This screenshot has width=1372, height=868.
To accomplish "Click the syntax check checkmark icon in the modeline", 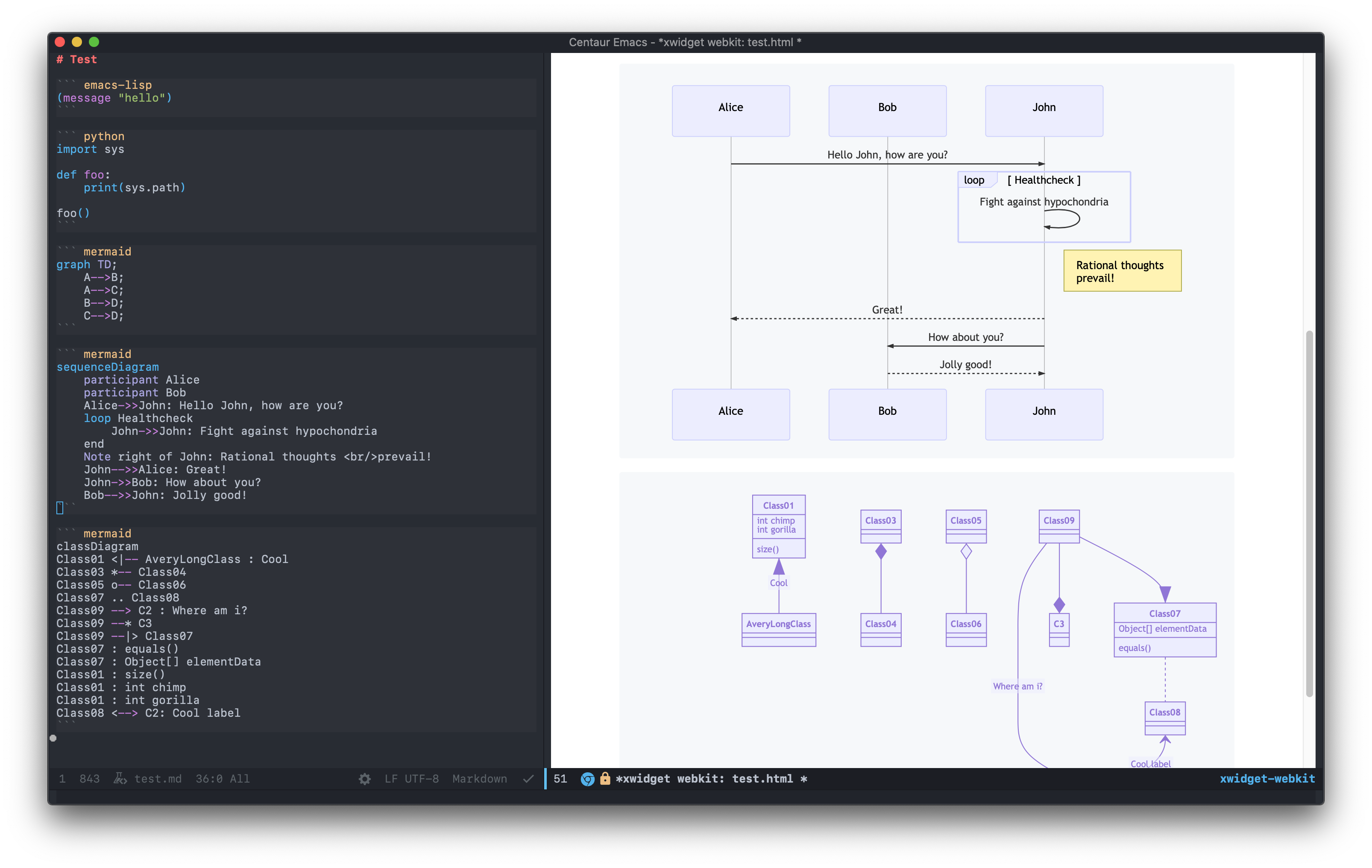I will 528,779.
